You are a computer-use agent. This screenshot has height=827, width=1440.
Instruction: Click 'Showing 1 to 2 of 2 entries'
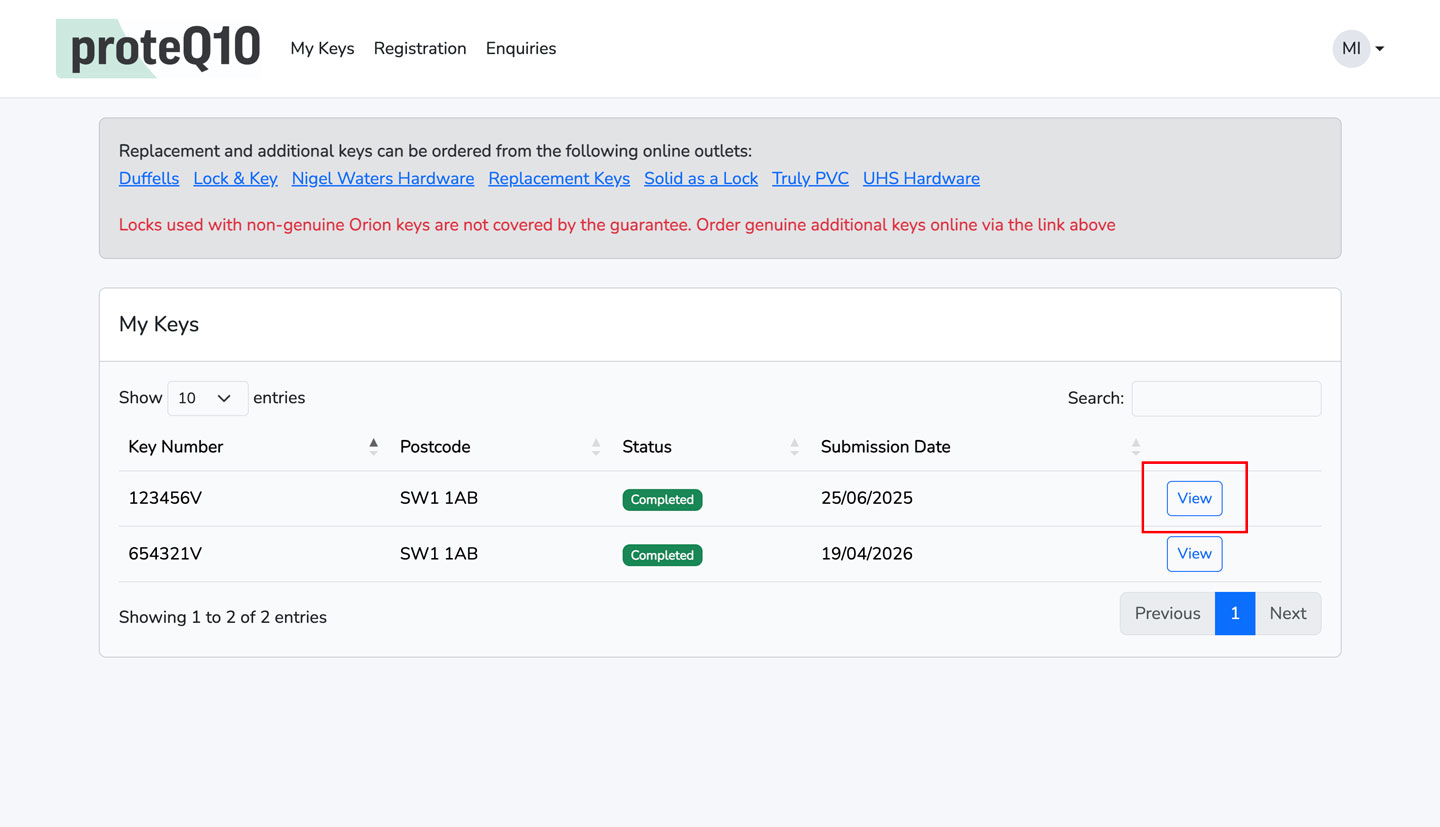click(223, 617)
